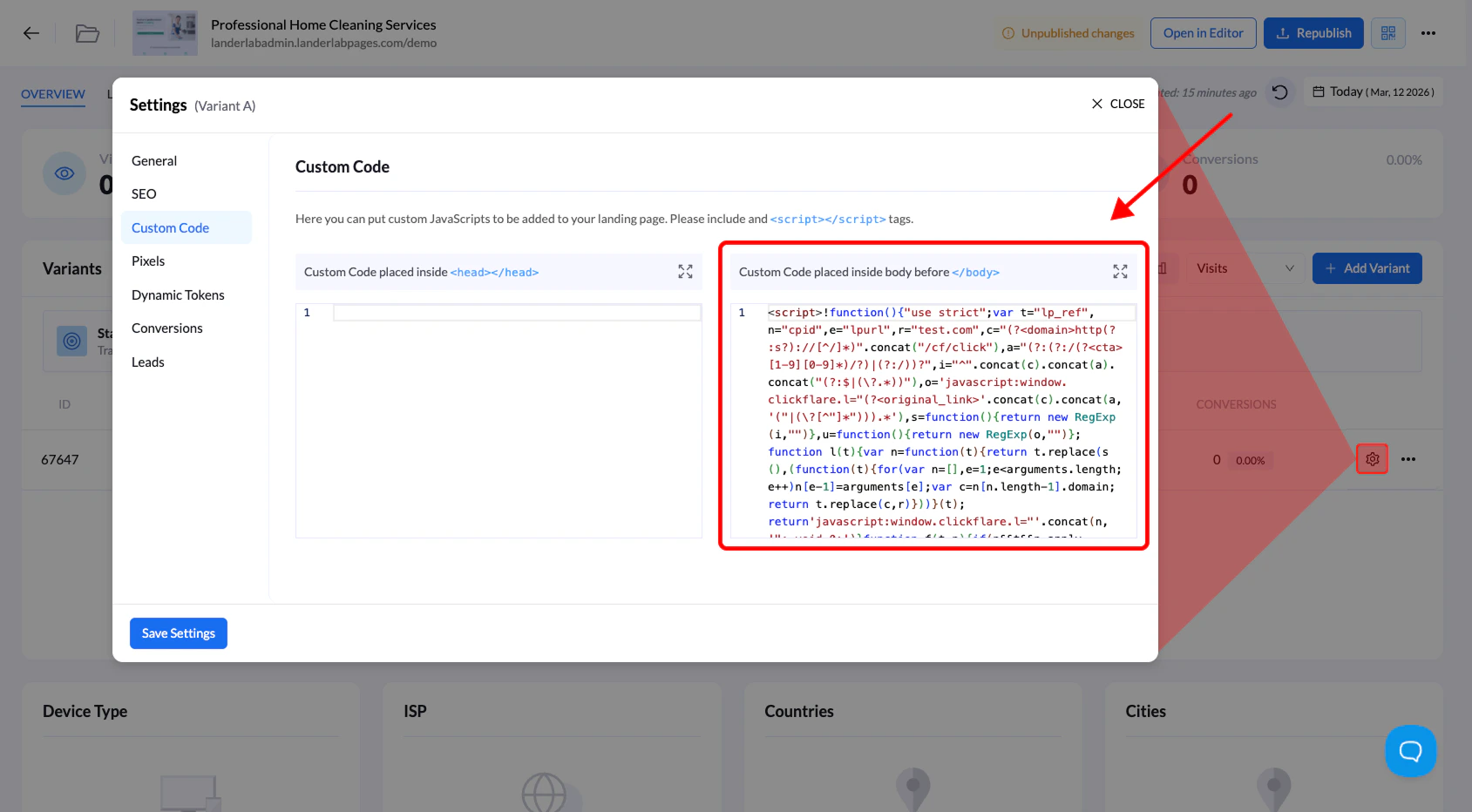Click the landing page thumbnail preview
The width and height of the screenshot is (1472, 812).
click(165, 33)
